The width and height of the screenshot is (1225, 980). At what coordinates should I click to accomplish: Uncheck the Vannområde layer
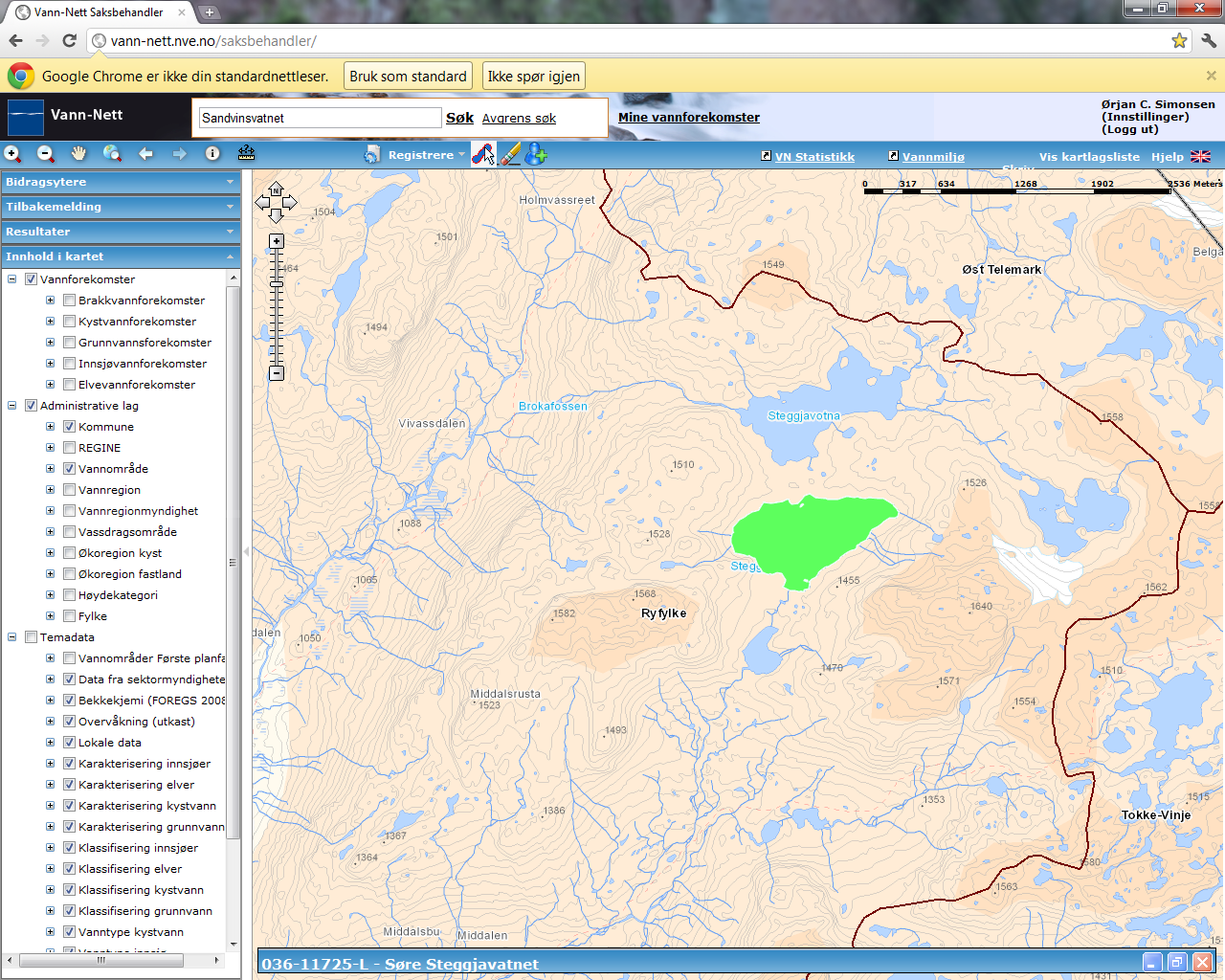click(69, 469)
